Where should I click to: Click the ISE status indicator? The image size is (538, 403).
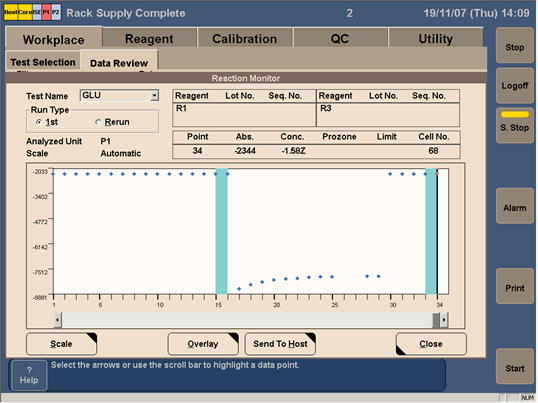click(x=37, y=12)
